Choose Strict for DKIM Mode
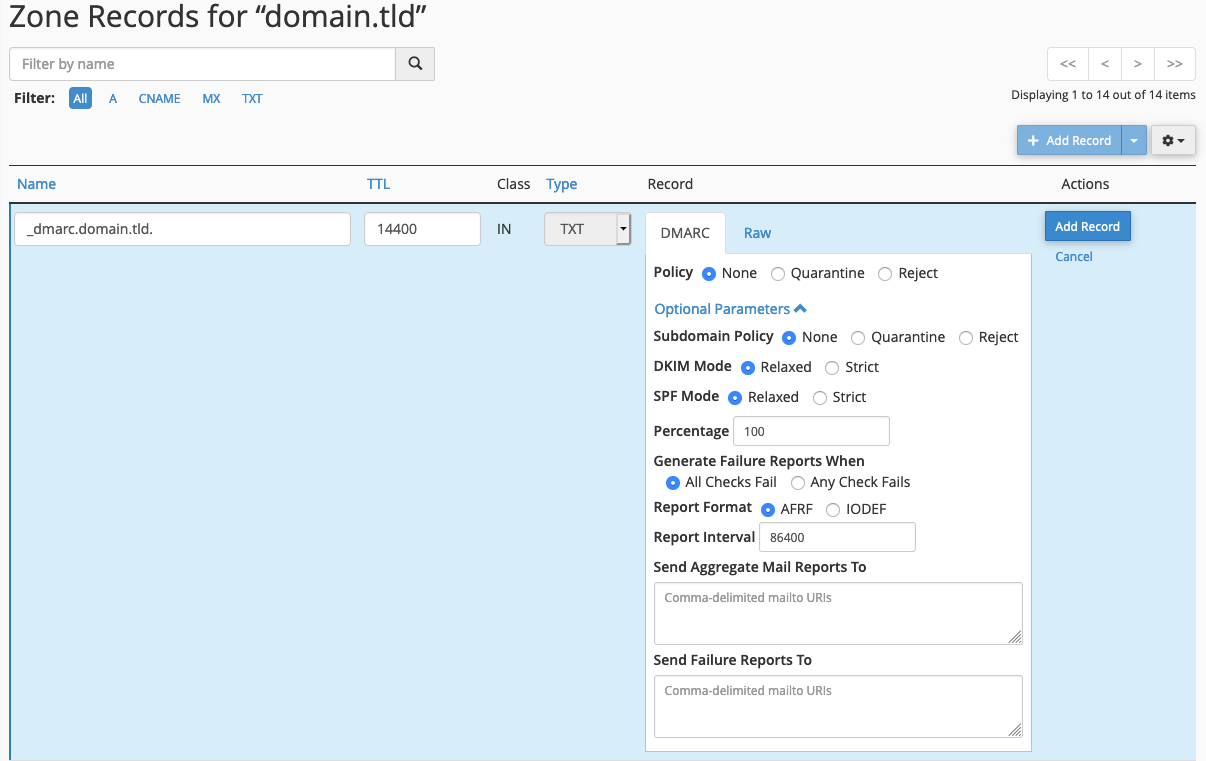 (832, 368)
